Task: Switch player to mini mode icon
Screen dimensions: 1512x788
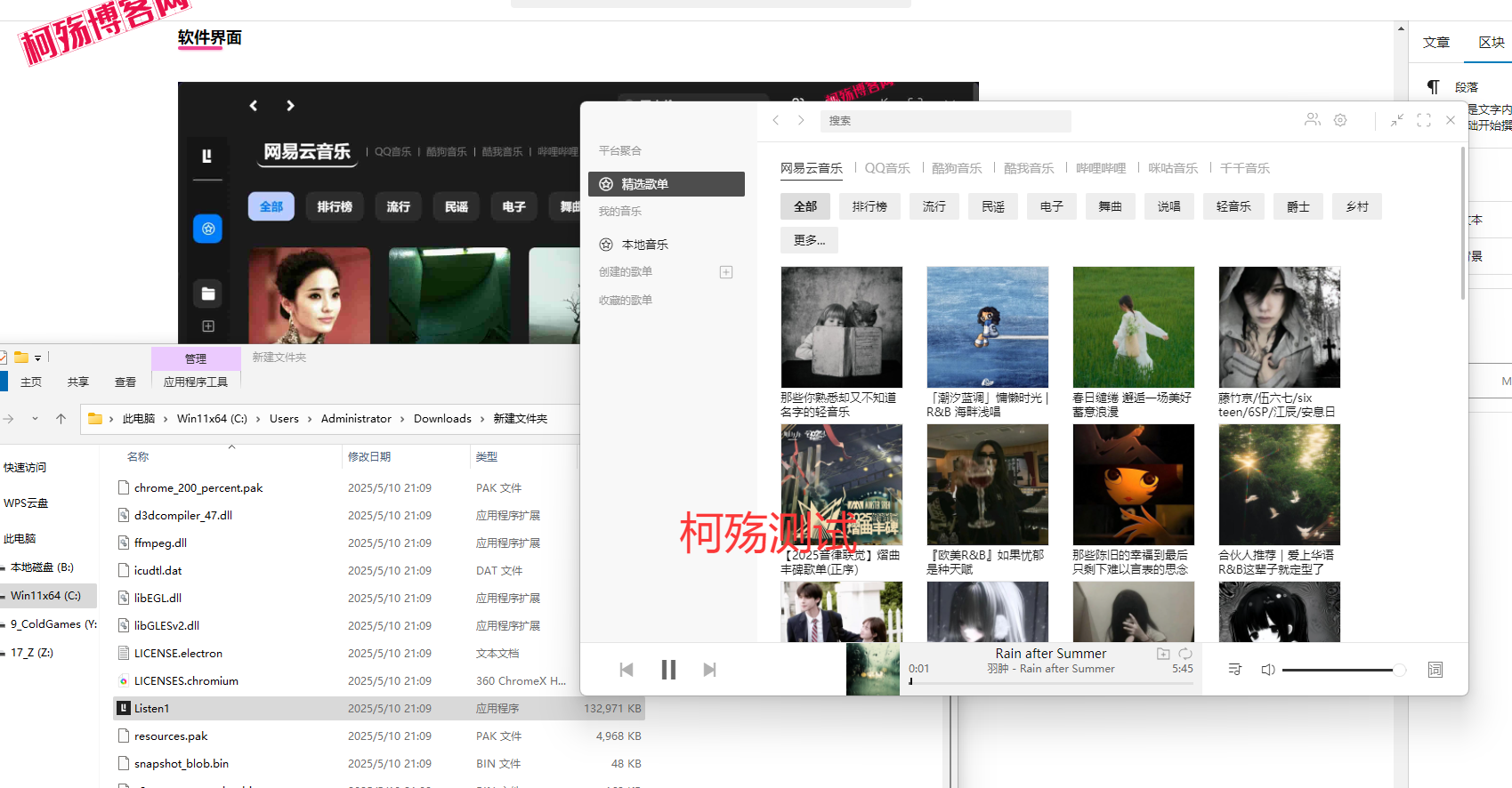Action: [x=1397, y=120]
